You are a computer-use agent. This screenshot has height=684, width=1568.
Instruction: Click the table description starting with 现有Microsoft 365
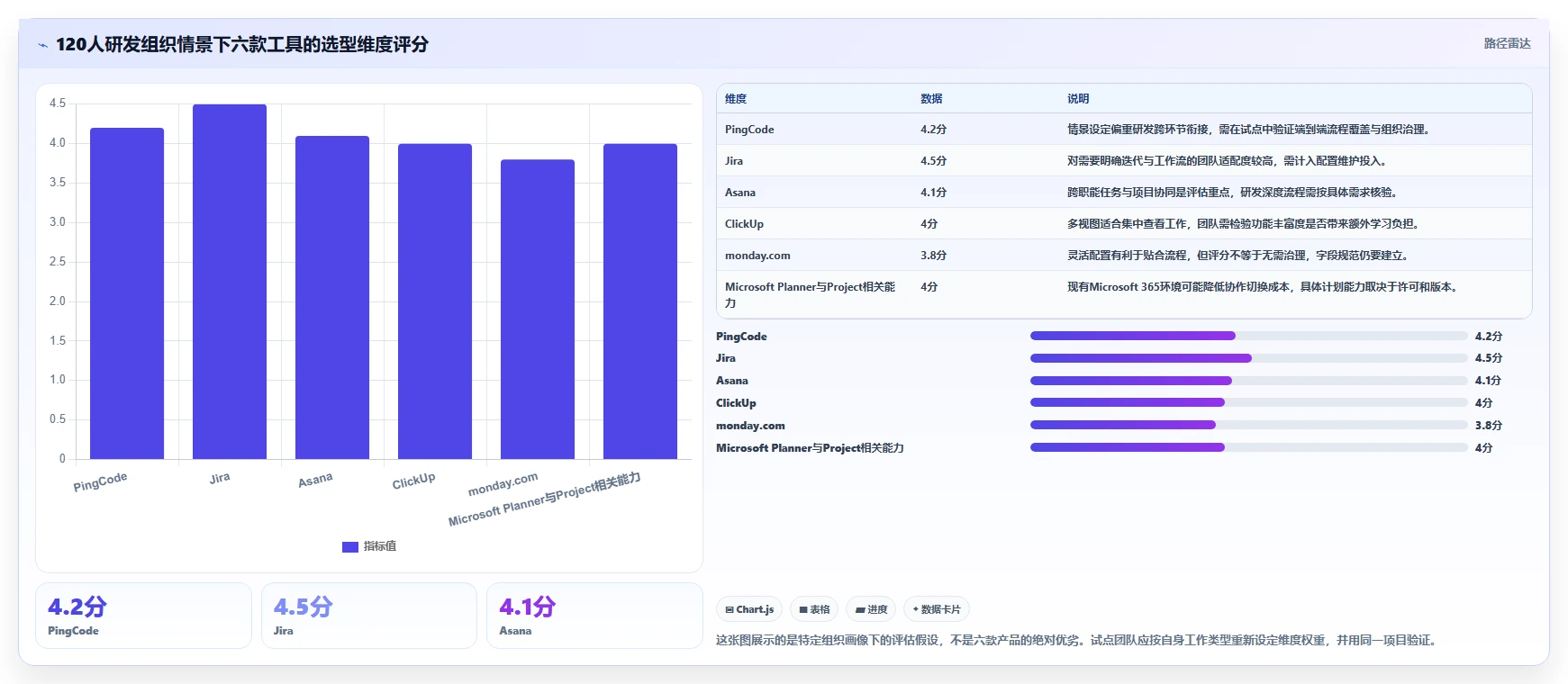point(1263,287)
